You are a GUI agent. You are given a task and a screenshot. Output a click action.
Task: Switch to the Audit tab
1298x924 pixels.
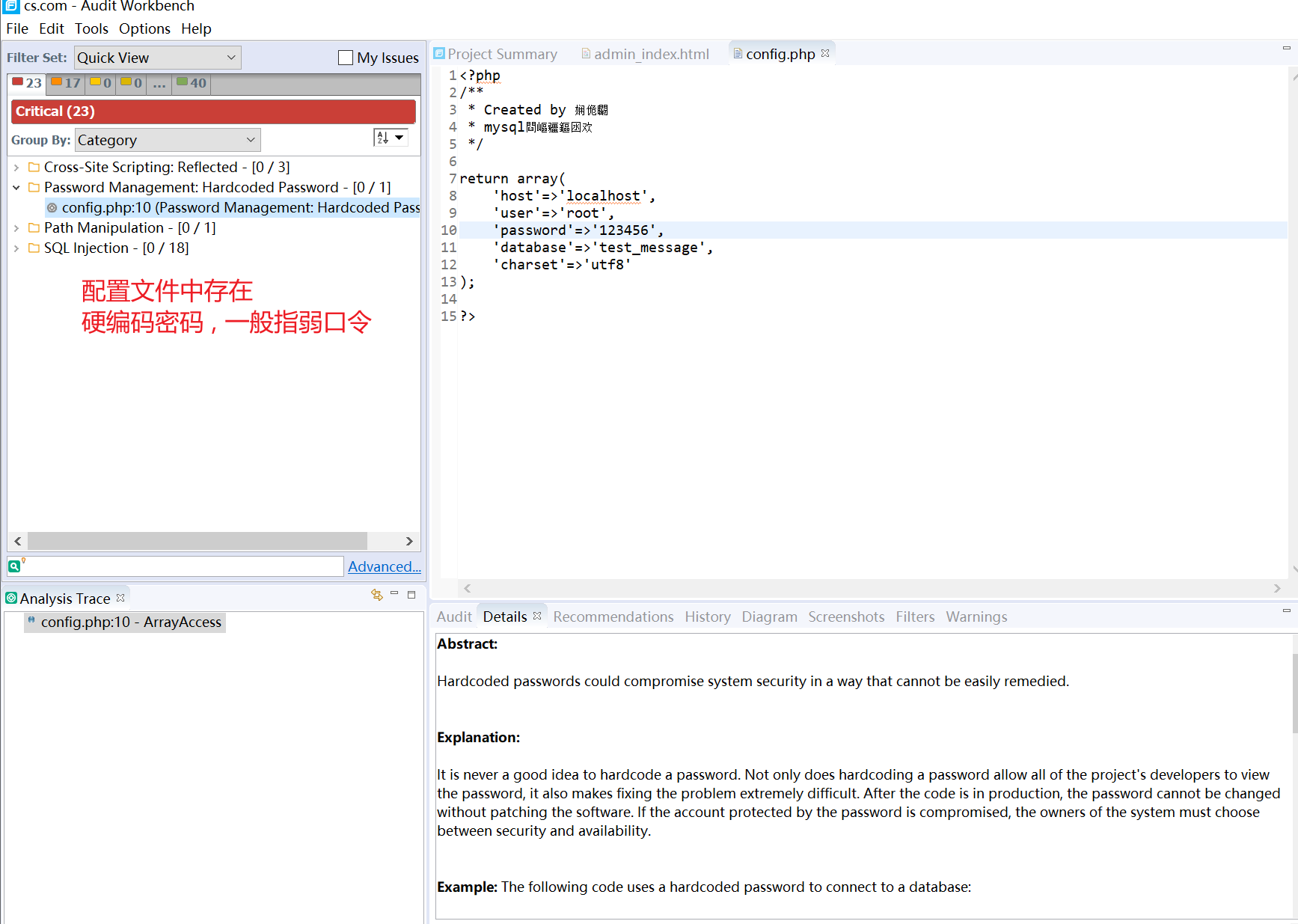[x=454, y=616]
